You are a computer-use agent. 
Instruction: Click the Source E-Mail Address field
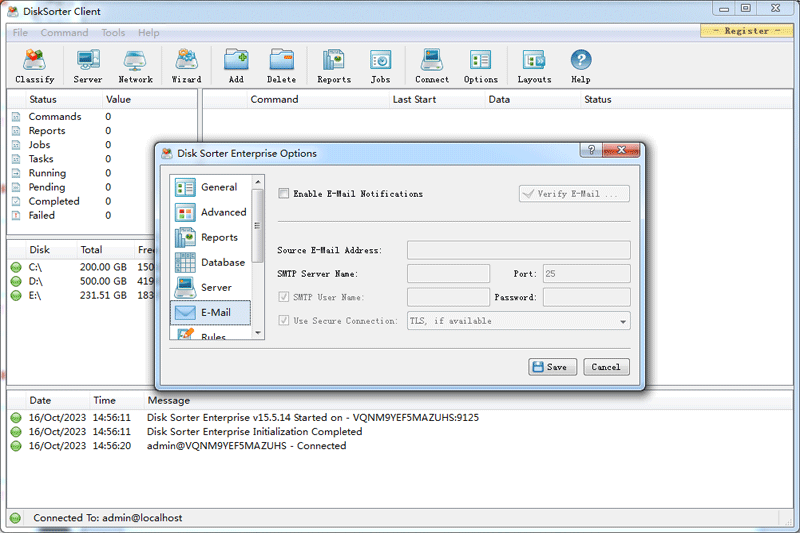[518, 250]
